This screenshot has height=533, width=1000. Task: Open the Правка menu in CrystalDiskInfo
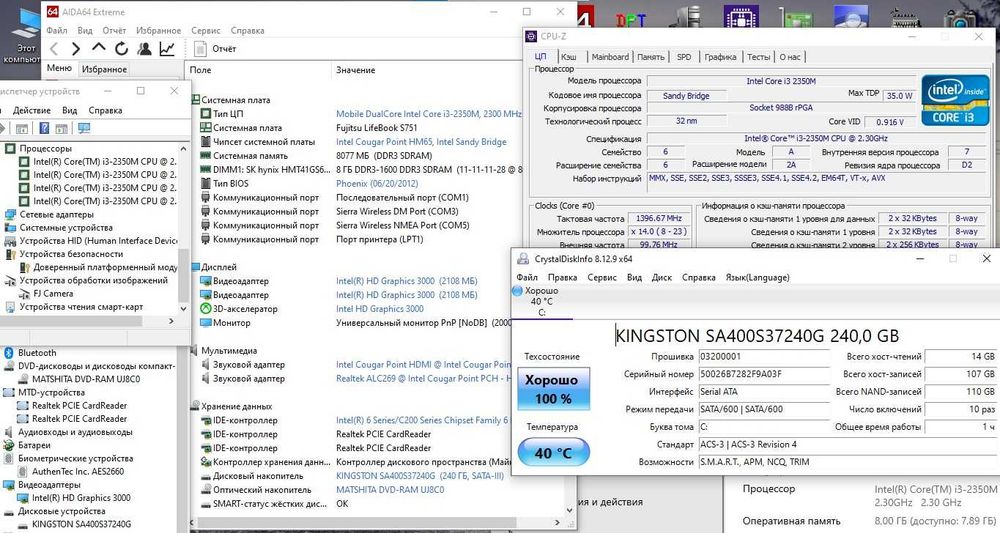coord(562,277)
